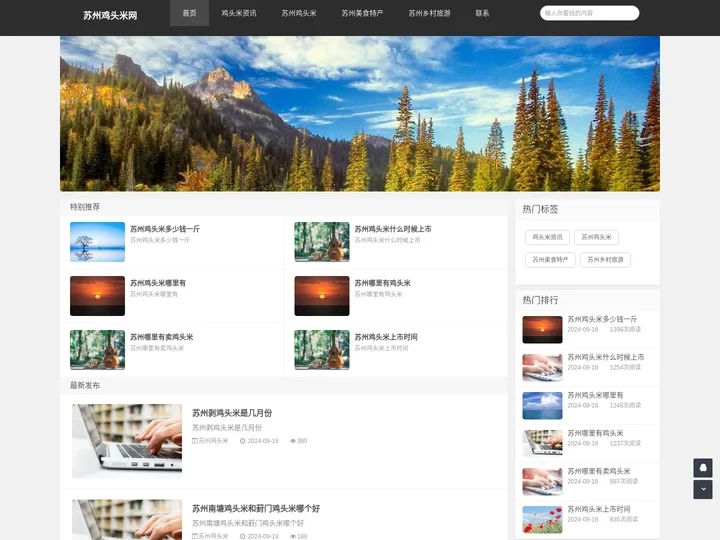
Task: Click guitar thumbnail of recommended 苏州哪里有卖鸡头米
Action: 97,350
